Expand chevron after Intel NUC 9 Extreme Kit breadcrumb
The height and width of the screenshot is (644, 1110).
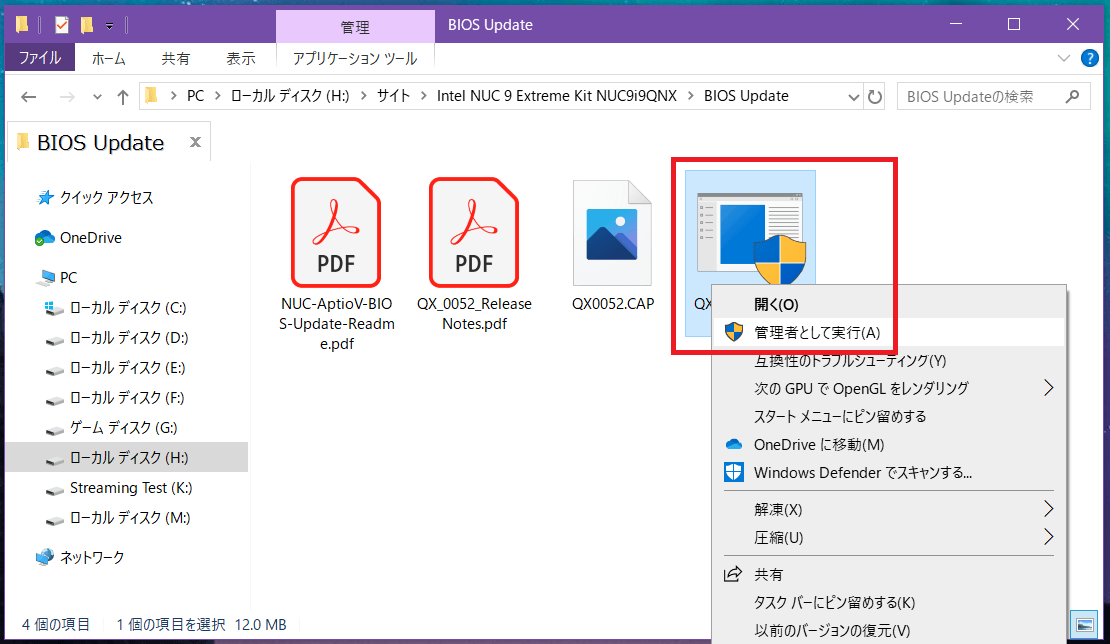691,96
